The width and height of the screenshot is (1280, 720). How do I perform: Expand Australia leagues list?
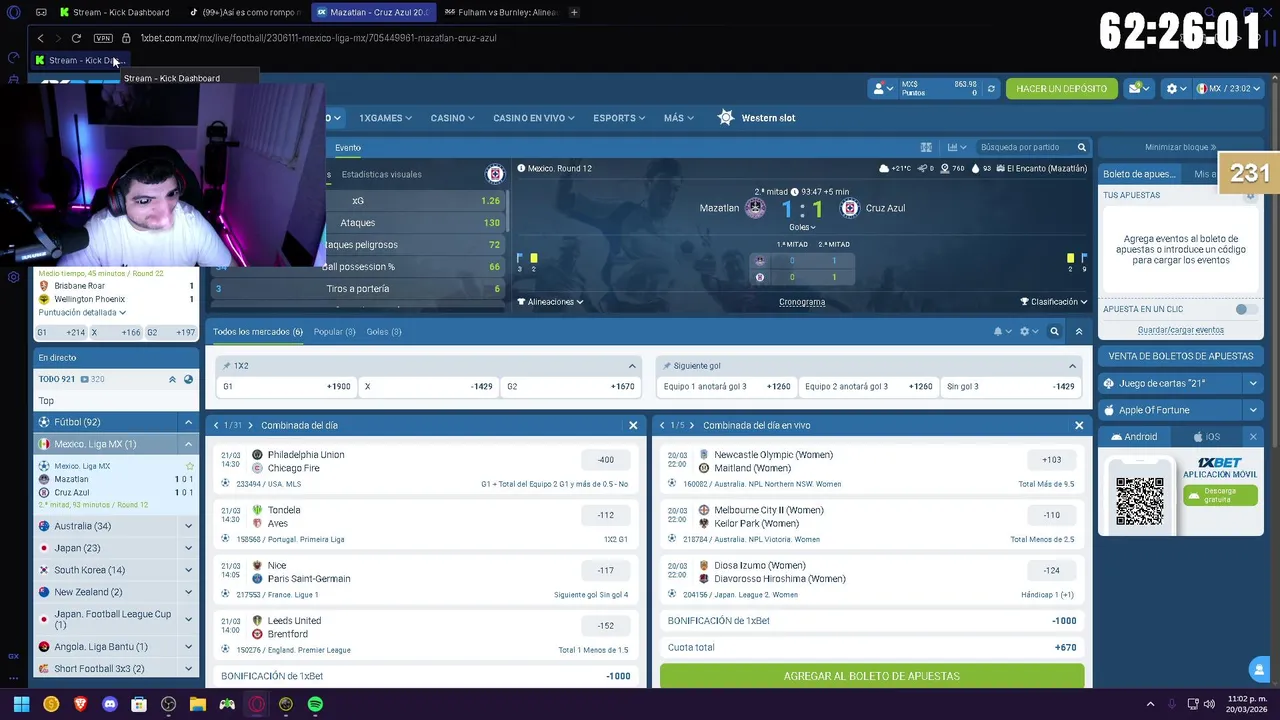tap(188, 526)
